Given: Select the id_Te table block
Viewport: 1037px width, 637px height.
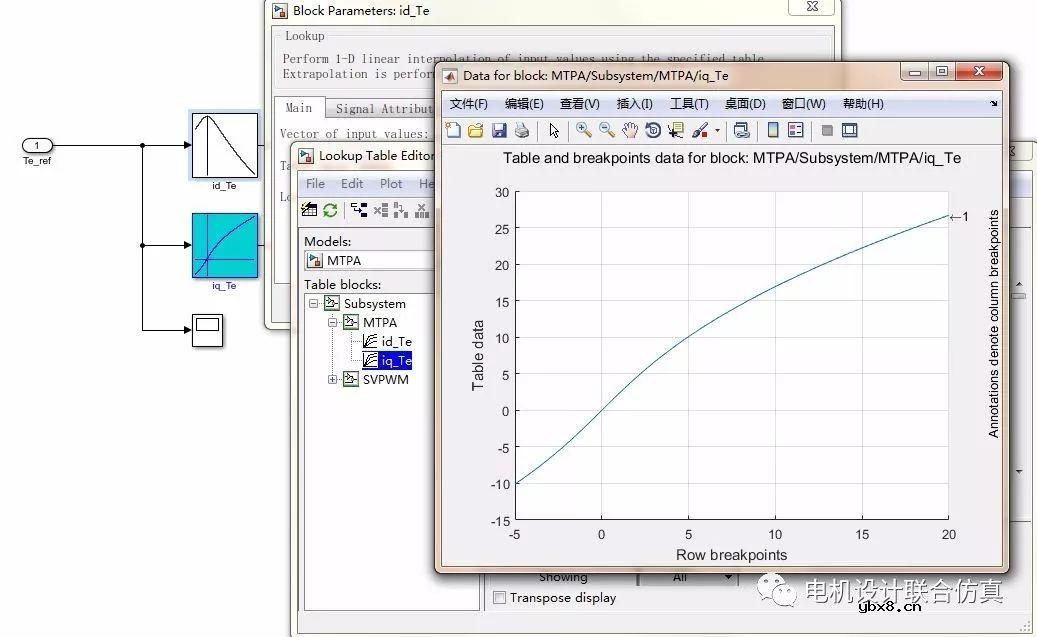Looking at the screenshot, I should 396,342.
